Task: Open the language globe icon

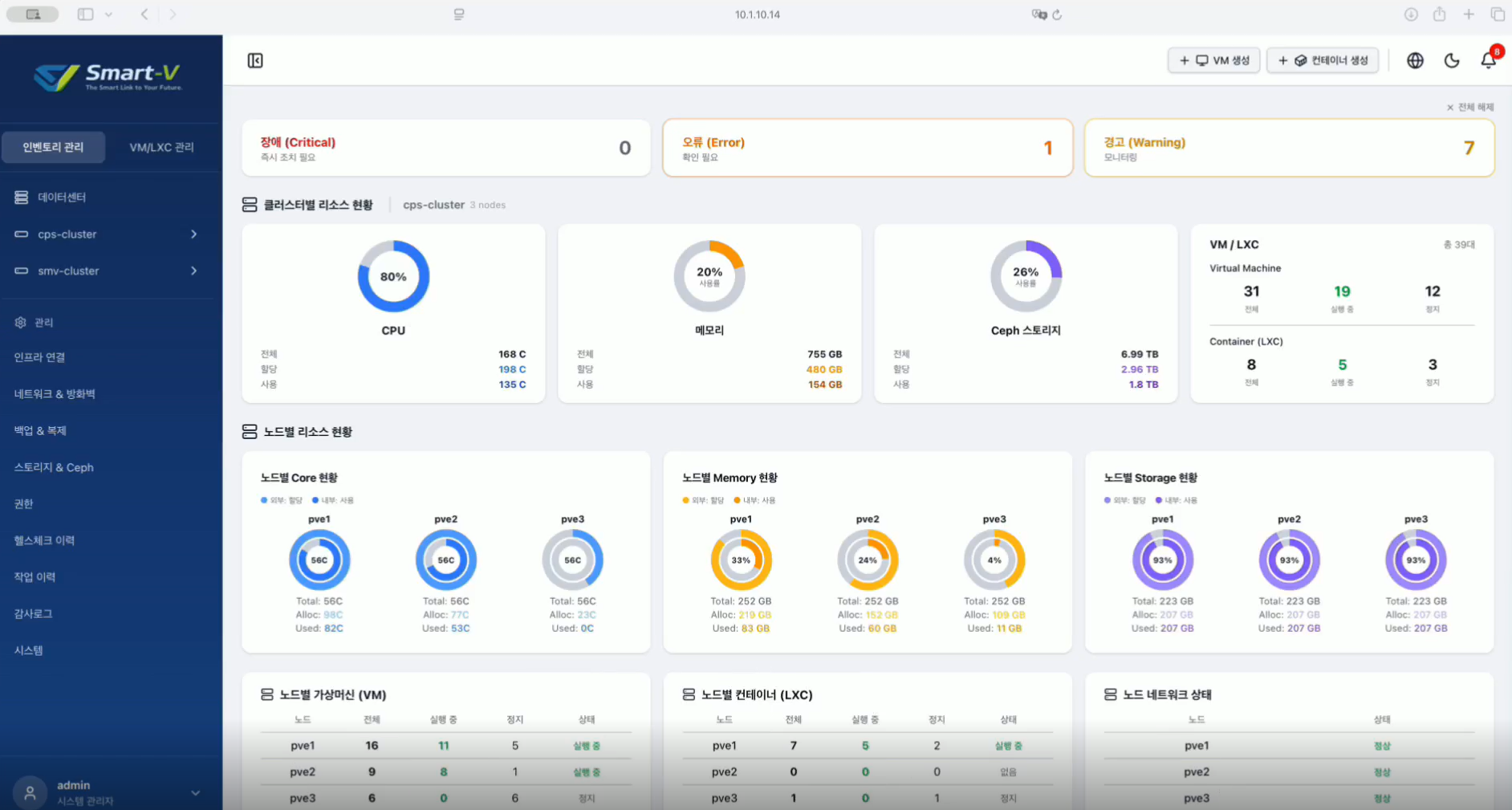Action: 1415,60
